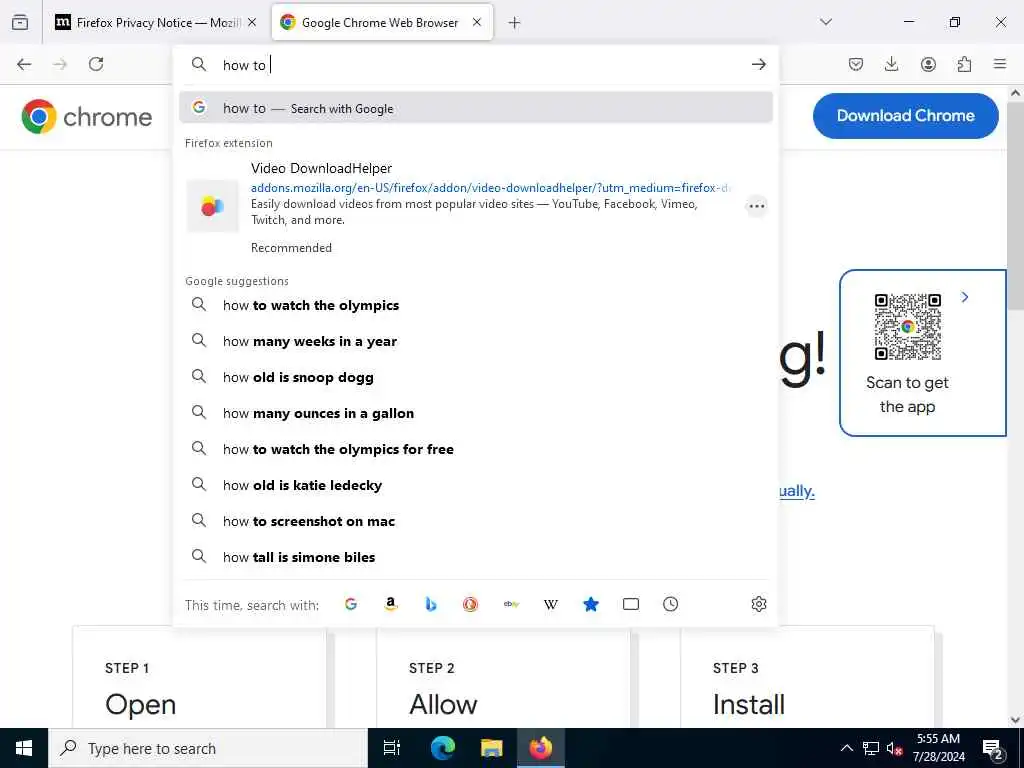Screen dimensions: 1024x768
Task: Pick suggestion 'how tall is simone biles'
Action: pyautogui.click(x=476, y=556)
